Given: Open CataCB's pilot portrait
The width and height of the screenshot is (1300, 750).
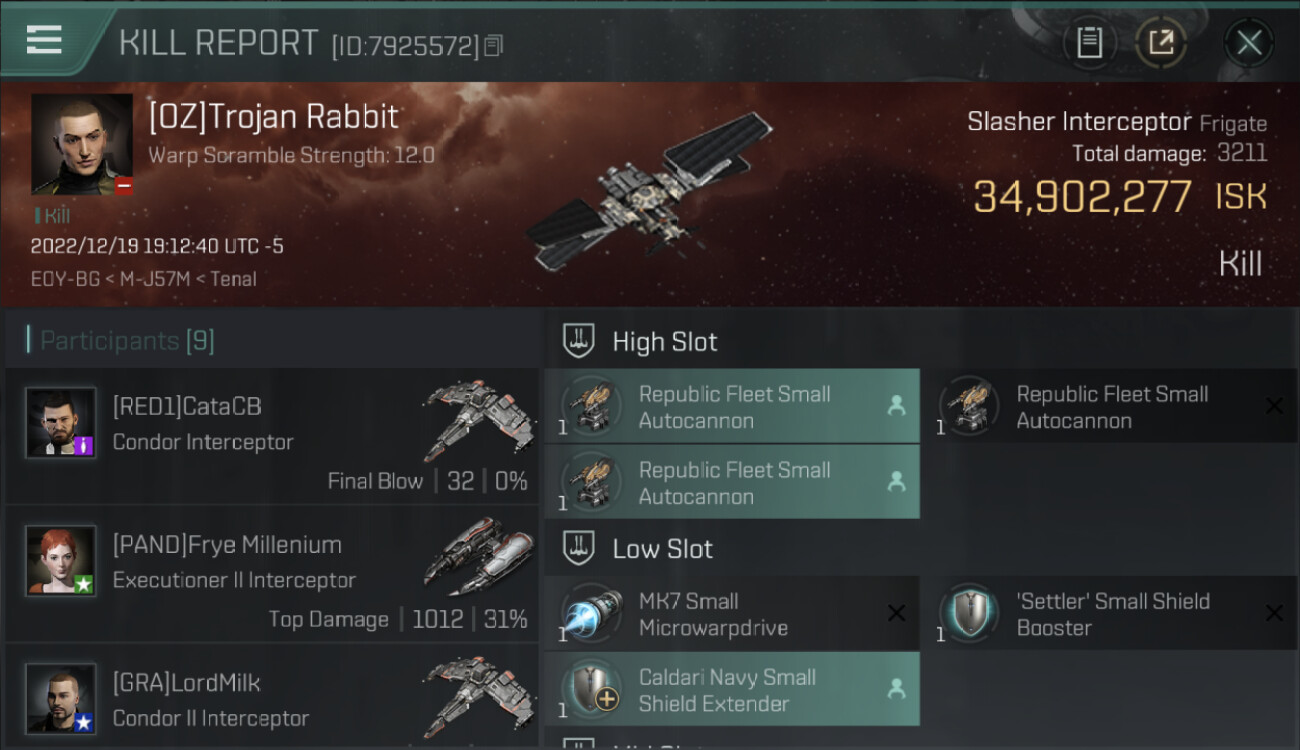Looking at the screenshot, I should point(61,422).
